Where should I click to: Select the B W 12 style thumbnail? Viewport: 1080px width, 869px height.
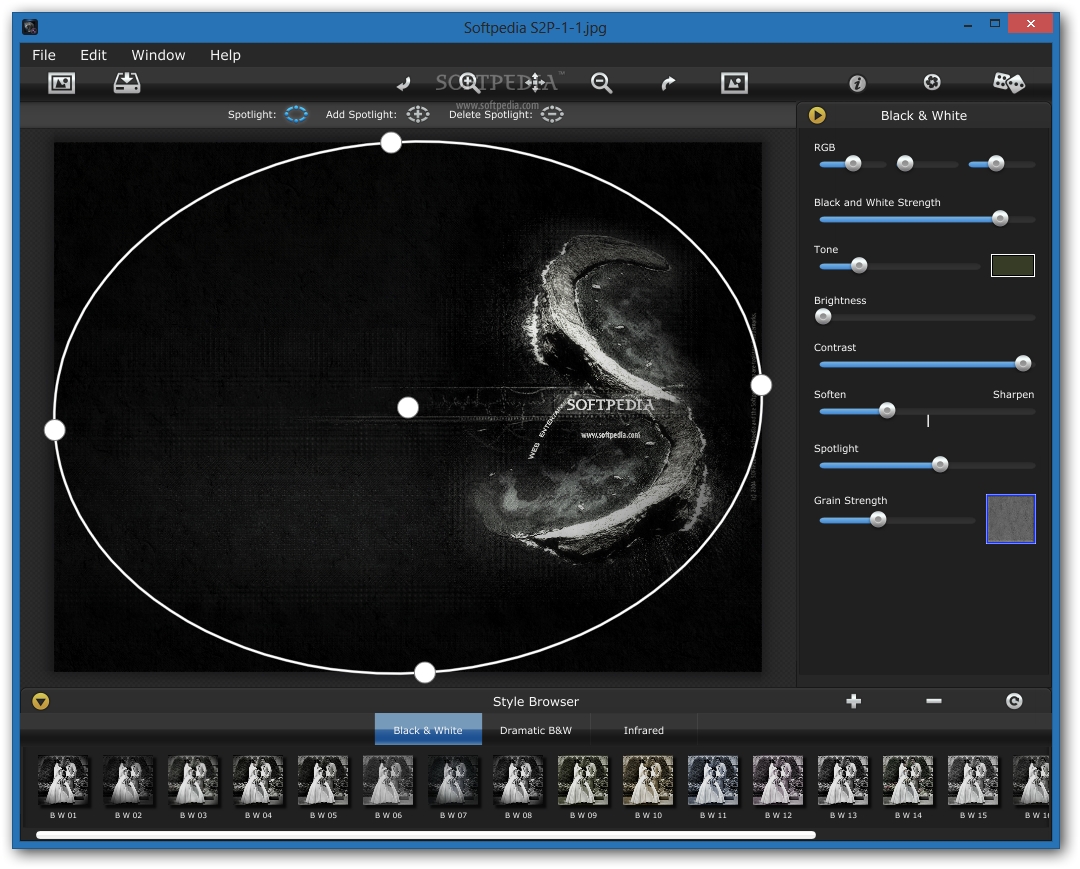click(778, 780)
